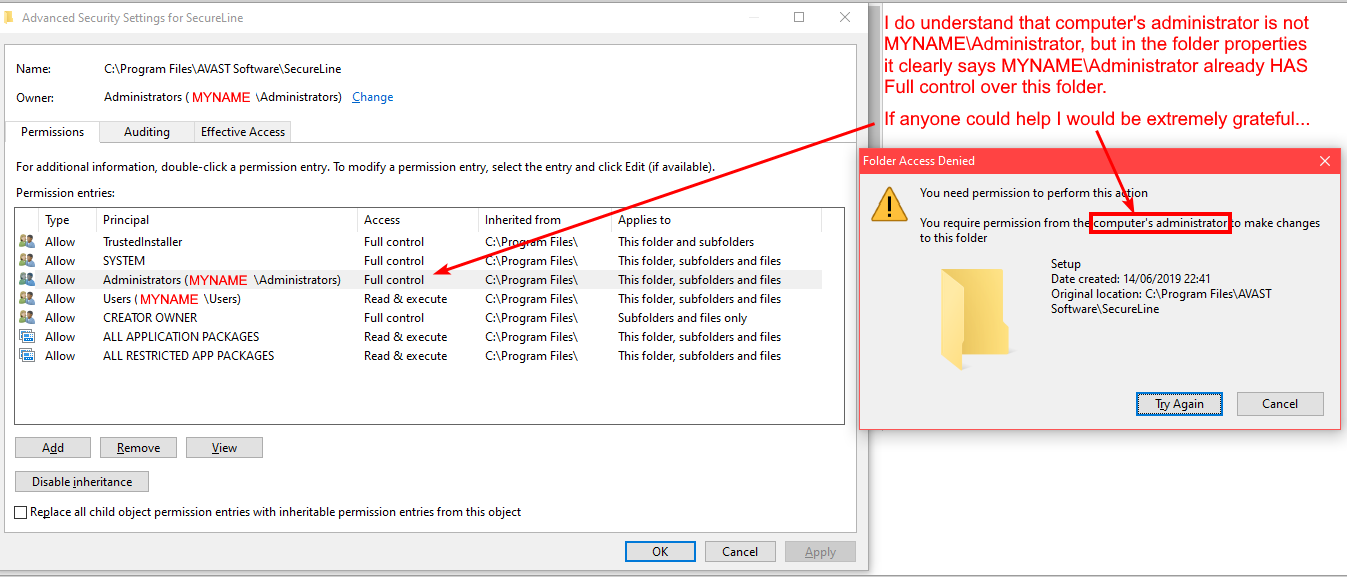Click the Applies to column header

[716, 220]
